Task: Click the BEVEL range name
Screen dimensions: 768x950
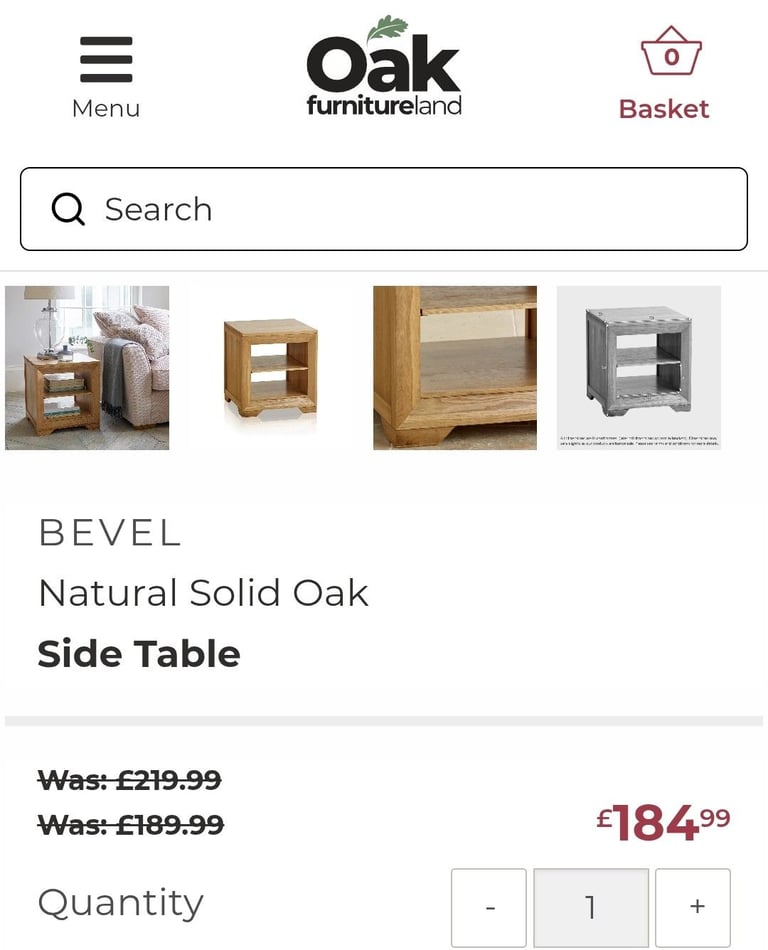Action: 110,533
